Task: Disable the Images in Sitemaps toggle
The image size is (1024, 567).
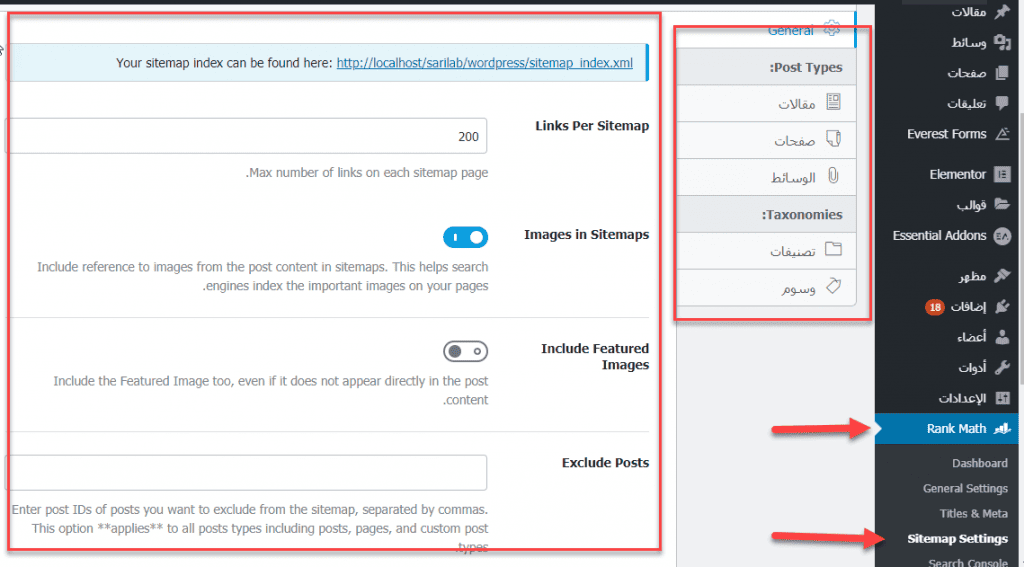Action: tap(465, 237)
